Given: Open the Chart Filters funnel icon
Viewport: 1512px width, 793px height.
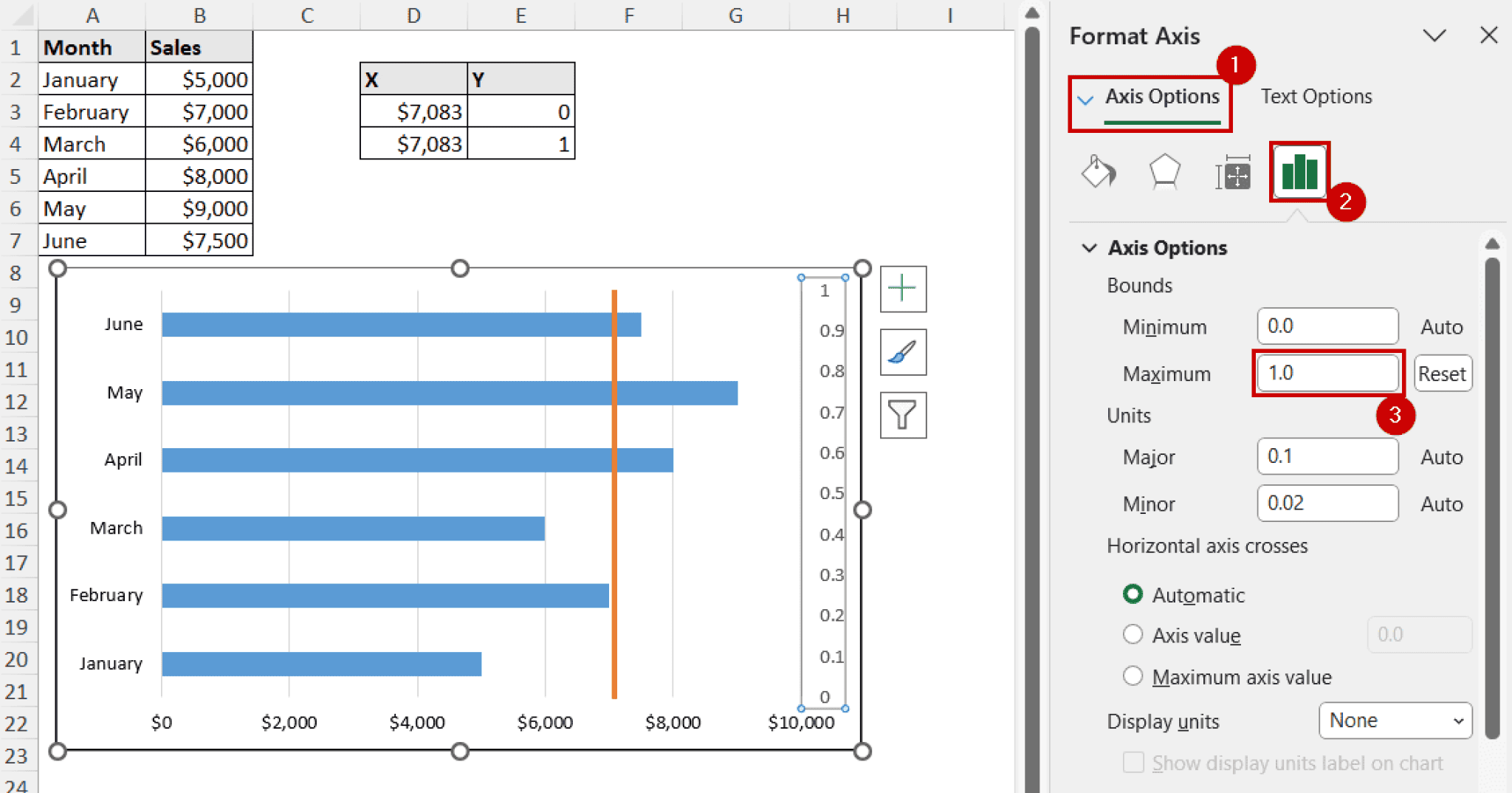Looking at the screenshot, I should [903, 415].
